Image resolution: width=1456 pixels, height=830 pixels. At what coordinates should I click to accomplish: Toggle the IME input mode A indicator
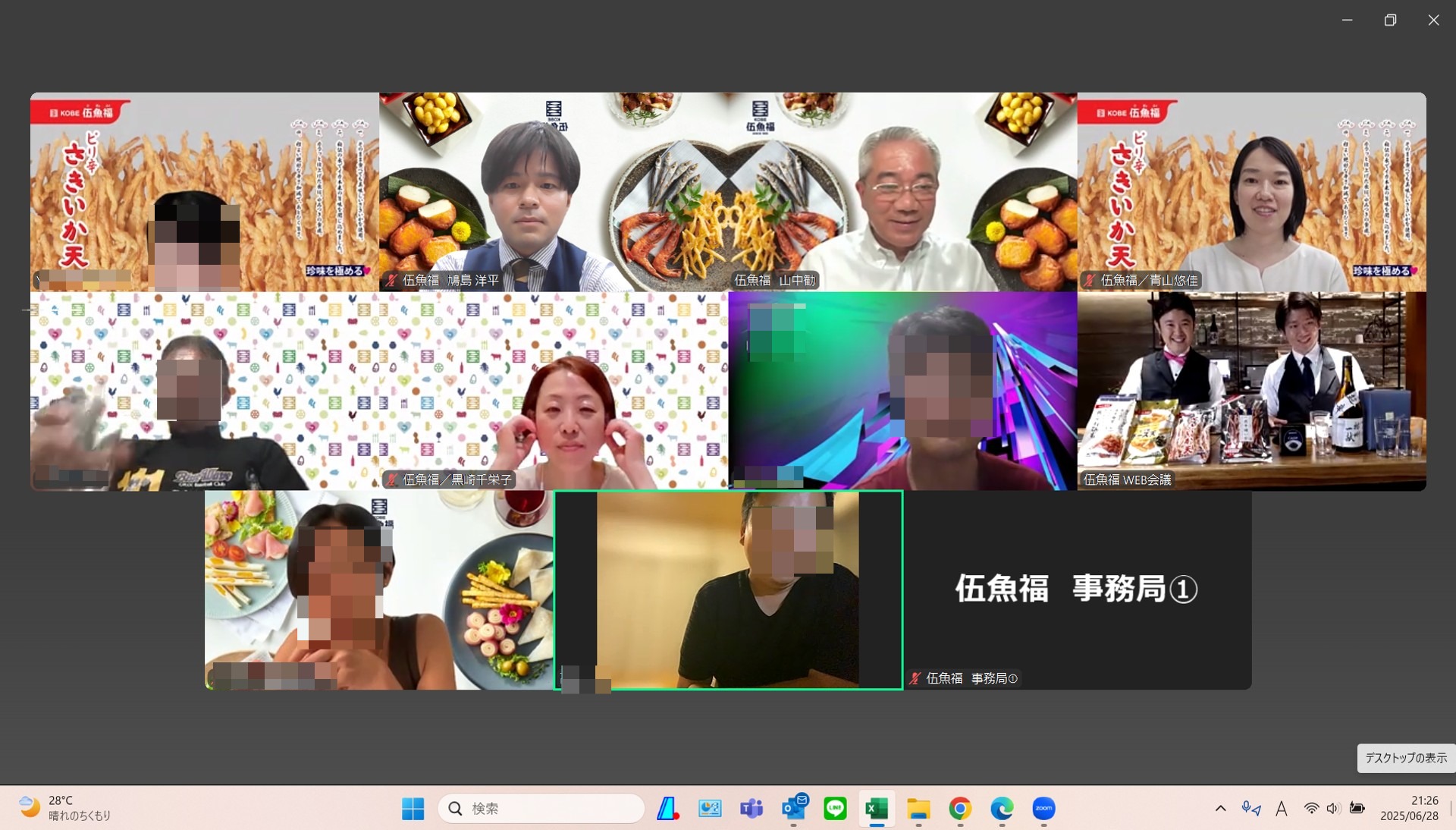1282,809
